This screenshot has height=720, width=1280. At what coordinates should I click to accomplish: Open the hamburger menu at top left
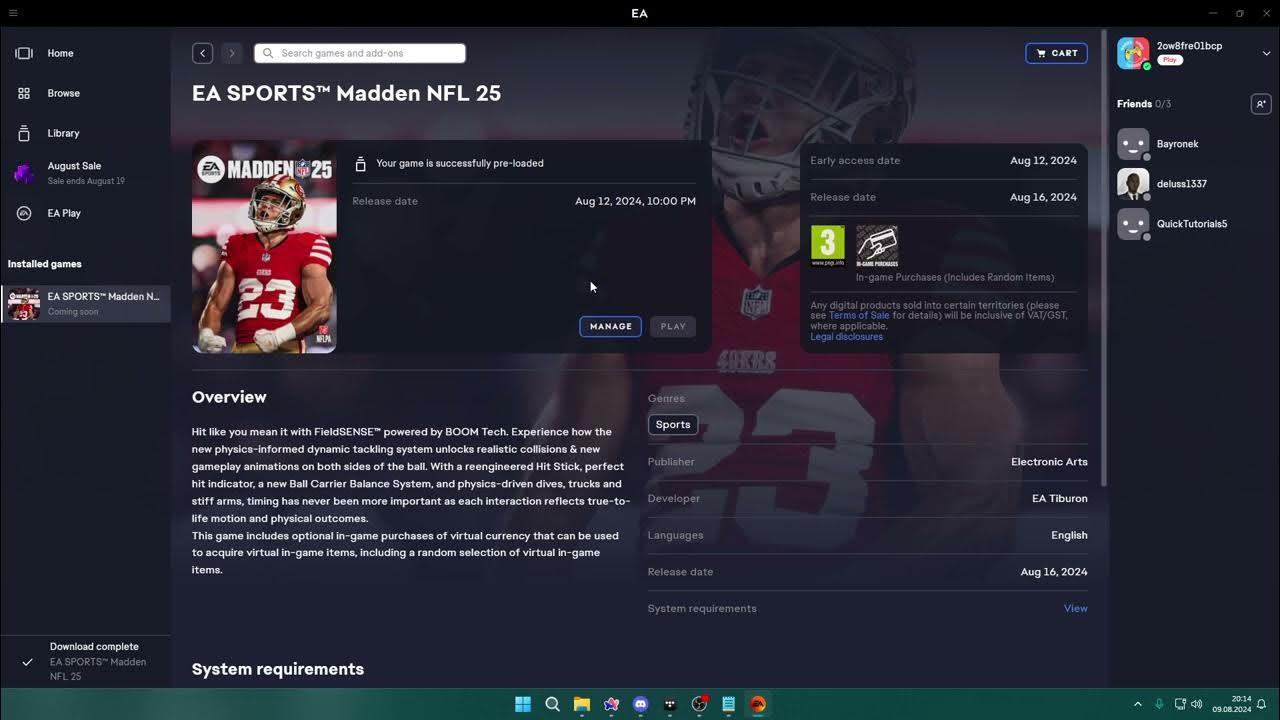click(12, 13)
